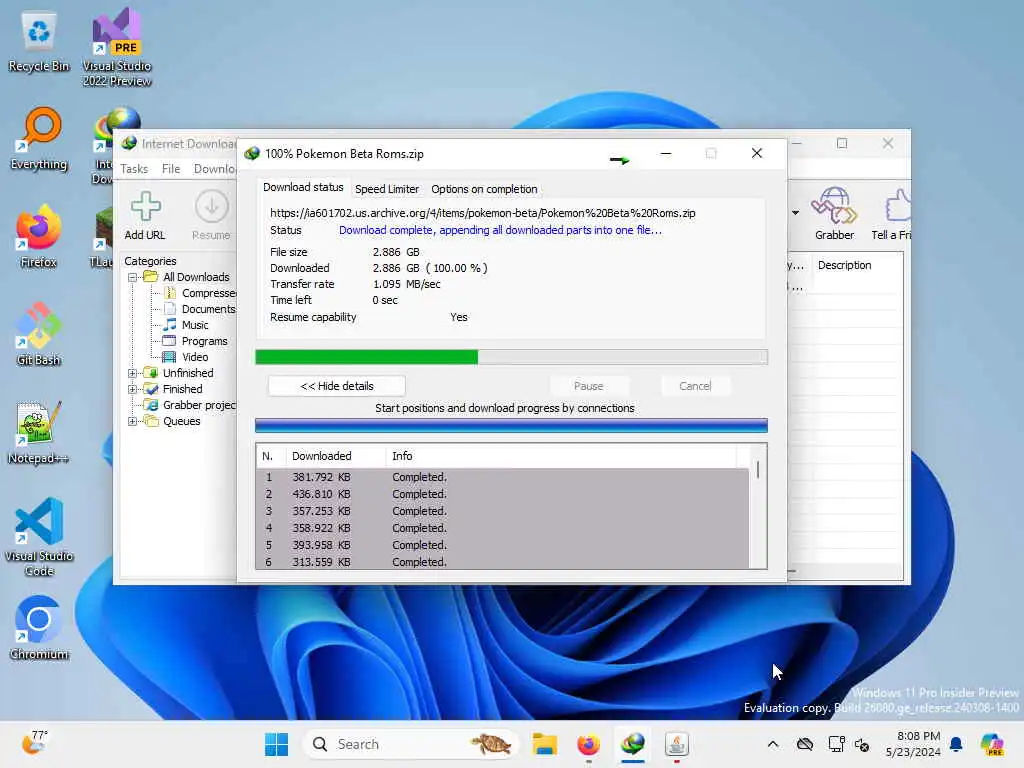Click the Cancel button in download dialog

point(695,386)
